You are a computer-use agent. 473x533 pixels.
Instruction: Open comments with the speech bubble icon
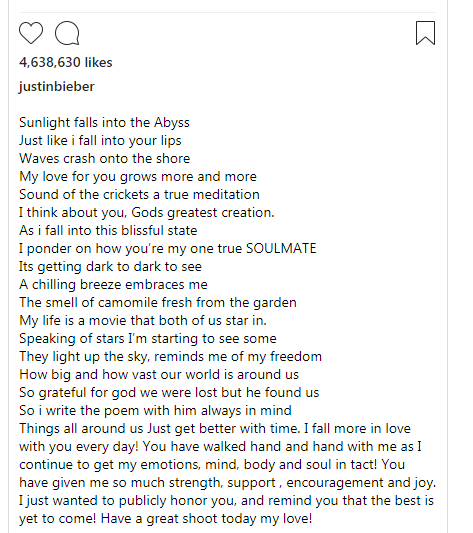[x=67, y=33]
